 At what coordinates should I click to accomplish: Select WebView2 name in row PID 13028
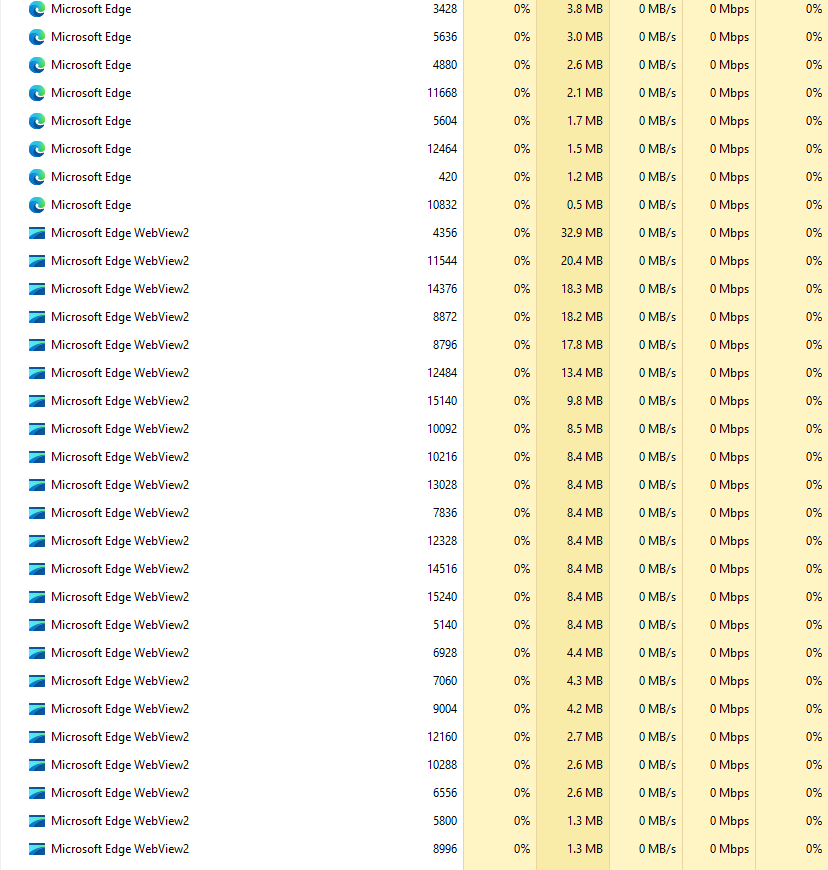(x=120, y=485)
